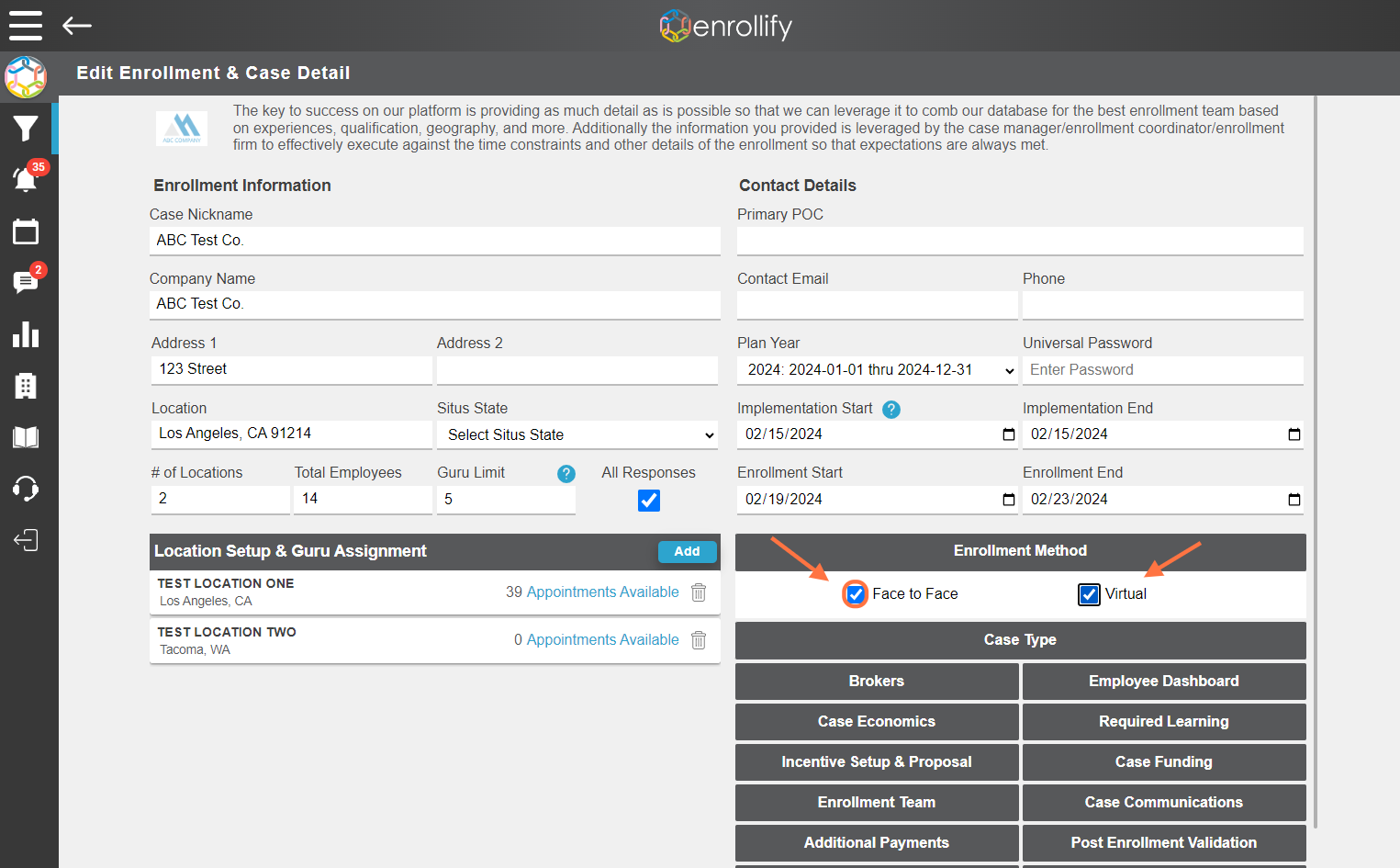Open the Enrollment Team section
The image size is (1400, 868).
pos(877,803)
